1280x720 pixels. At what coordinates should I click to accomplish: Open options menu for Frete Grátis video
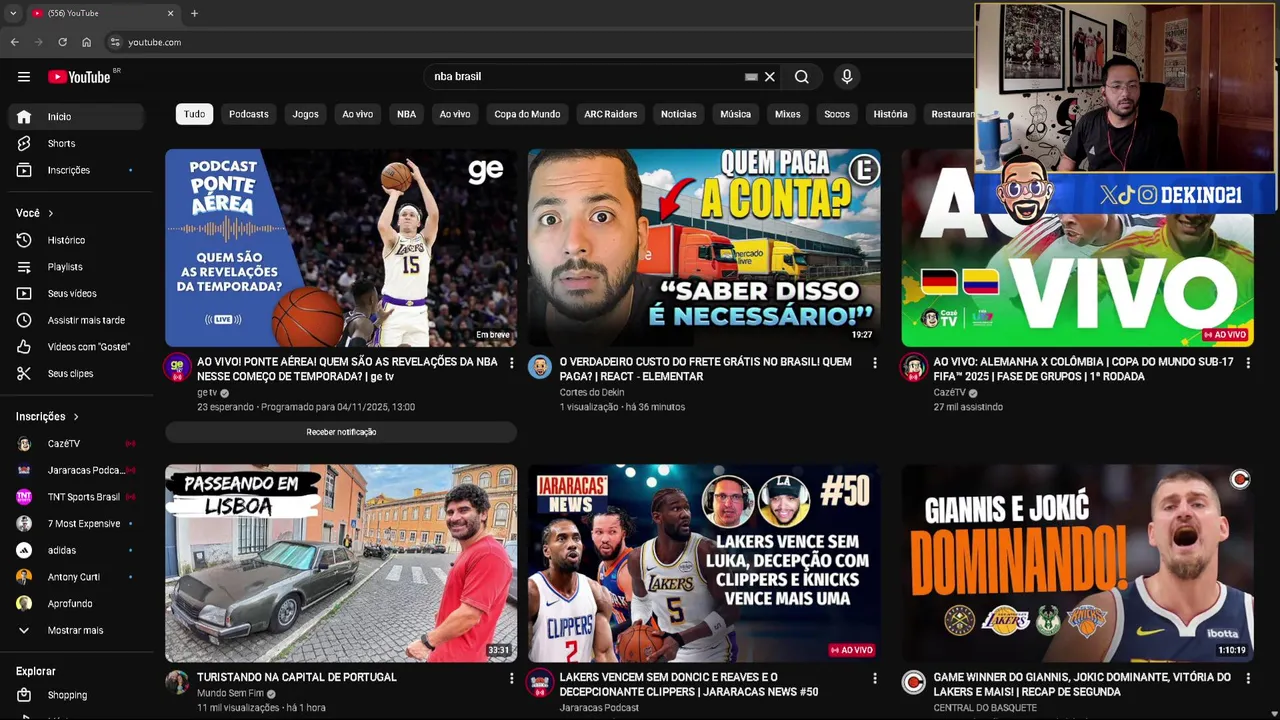pos(874,363)
